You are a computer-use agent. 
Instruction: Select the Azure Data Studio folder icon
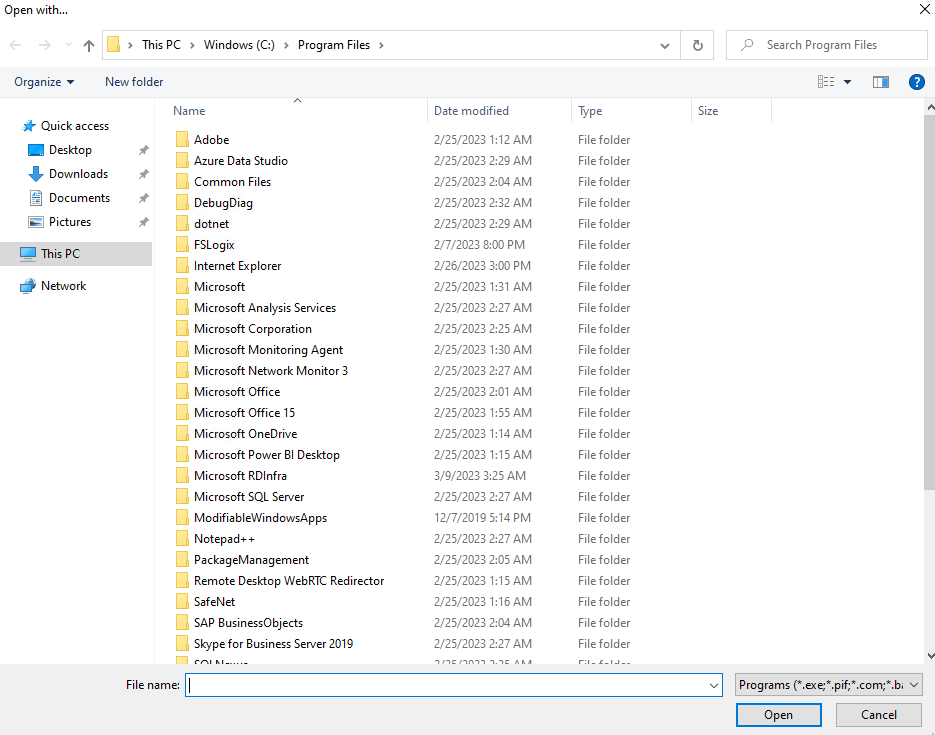pyautogui.click(x=182, y=160)
